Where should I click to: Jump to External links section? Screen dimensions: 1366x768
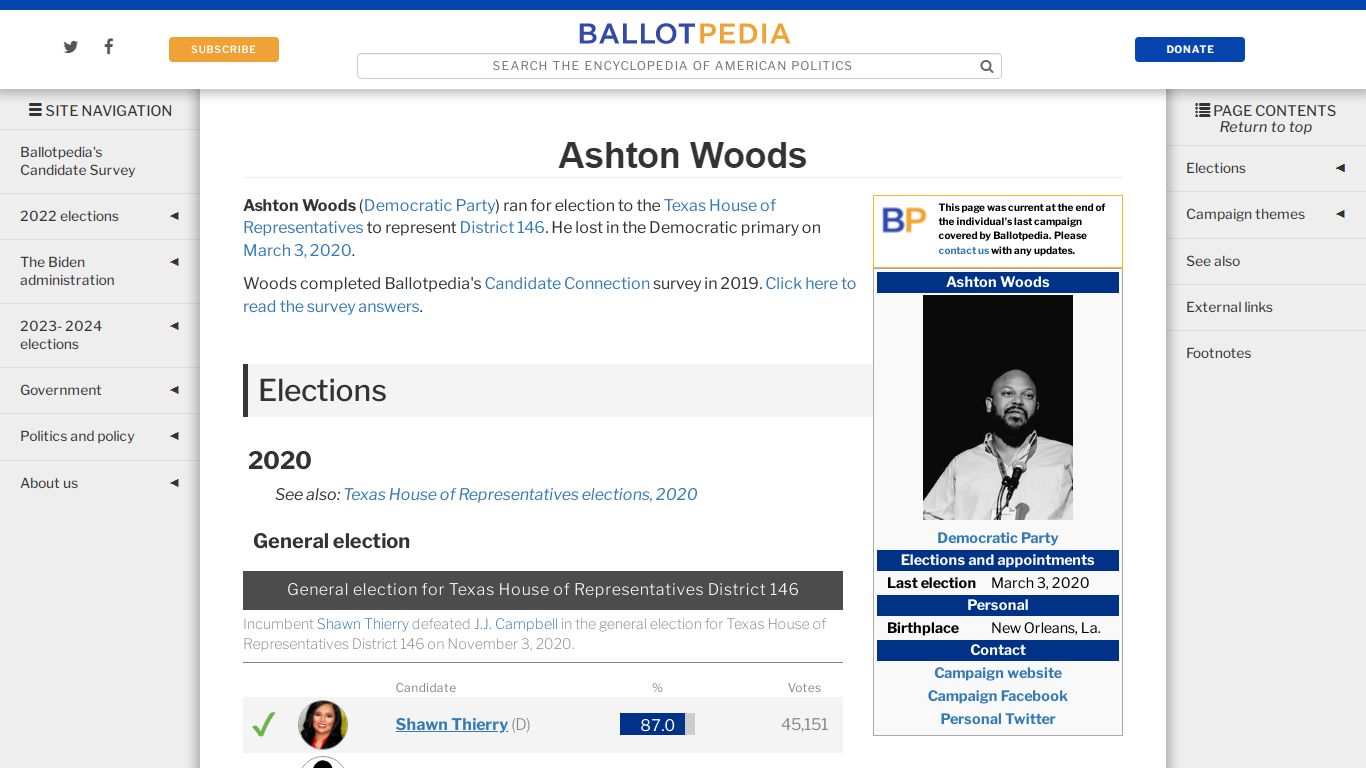1229,307
